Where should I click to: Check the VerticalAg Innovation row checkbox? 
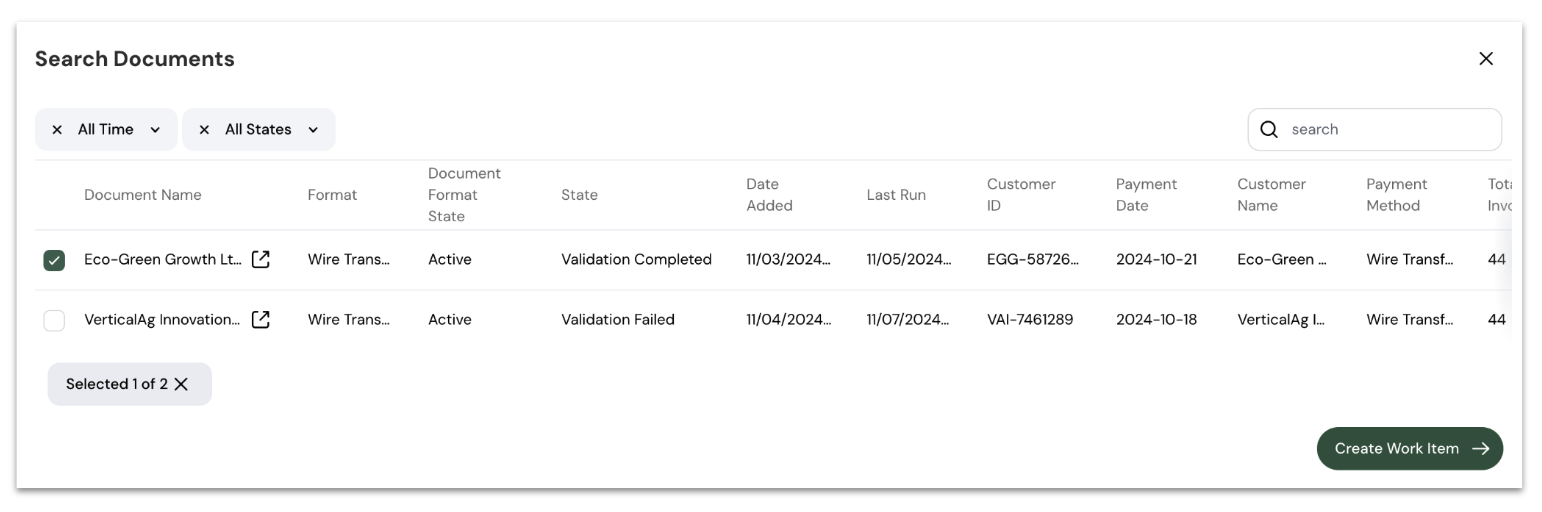(54, 320)
